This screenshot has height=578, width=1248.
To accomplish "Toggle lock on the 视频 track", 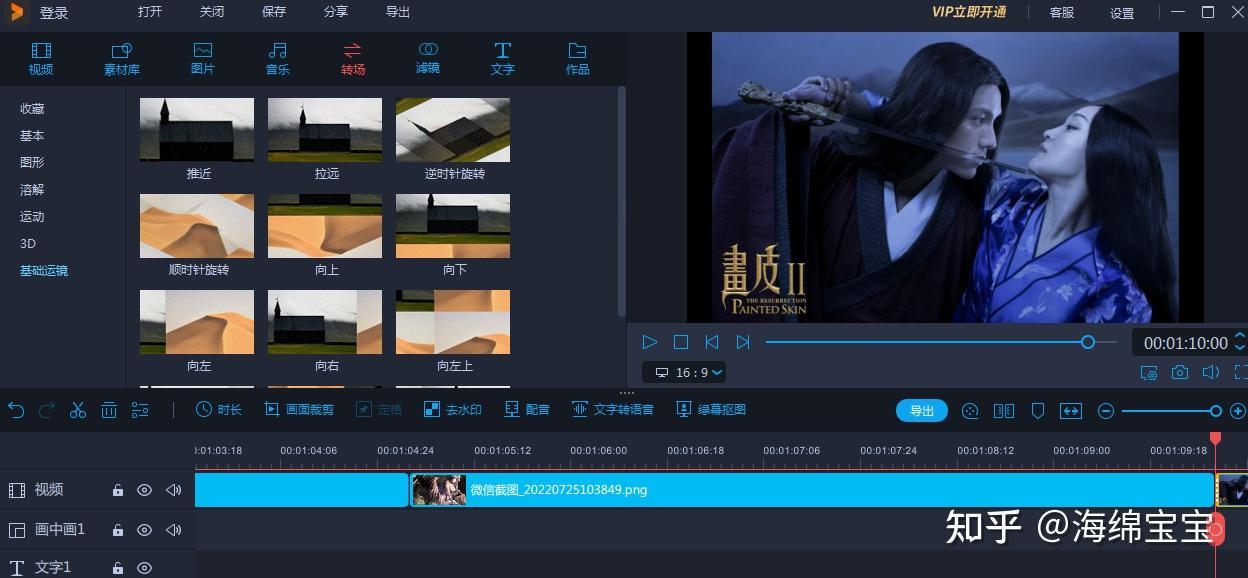I will (x=118, y=490).
